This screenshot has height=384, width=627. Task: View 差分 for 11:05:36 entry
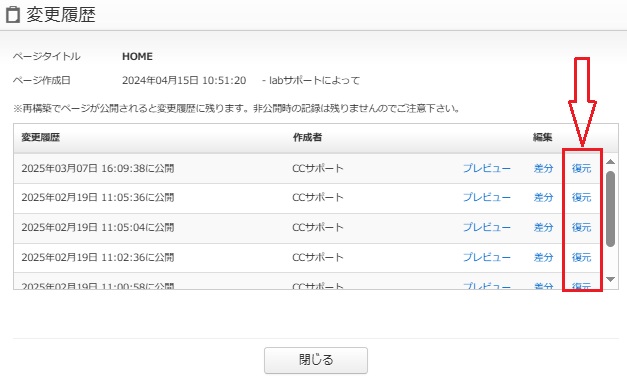(543, 198)
